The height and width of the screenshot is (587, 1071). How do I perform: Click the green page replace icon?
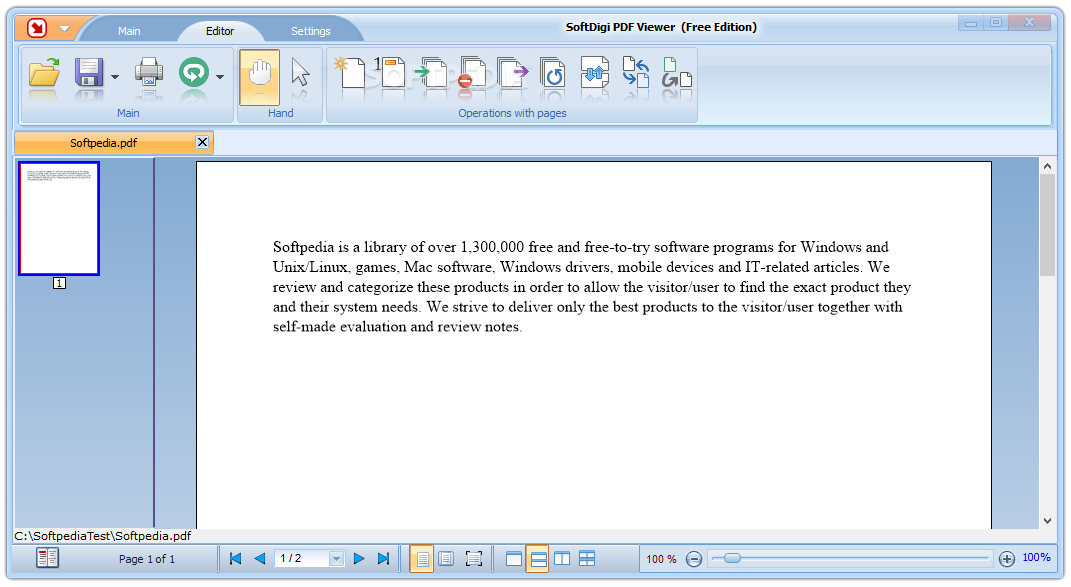(x=677, y=72)
